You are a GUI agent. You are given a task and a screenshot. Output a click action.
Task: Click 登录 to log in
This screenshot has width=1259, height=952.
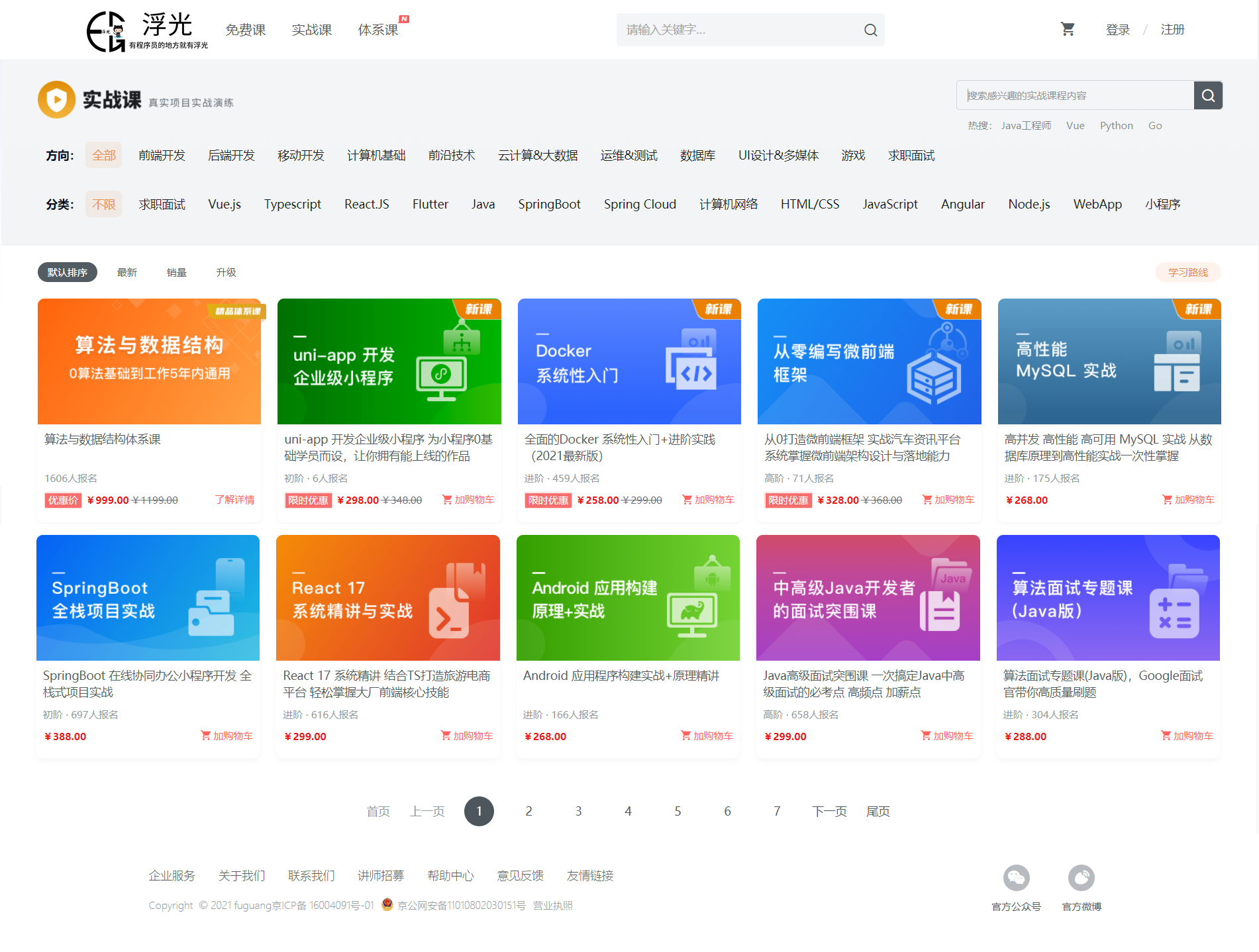click(1117, 30)
